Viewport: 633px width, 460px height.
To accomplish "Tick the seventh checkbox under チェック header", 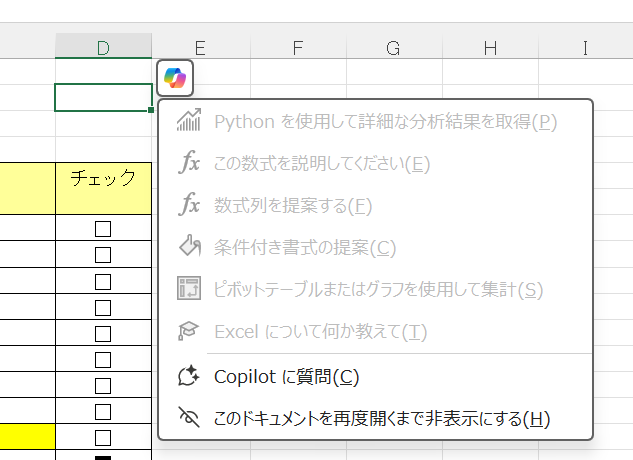I will point(103,386).
